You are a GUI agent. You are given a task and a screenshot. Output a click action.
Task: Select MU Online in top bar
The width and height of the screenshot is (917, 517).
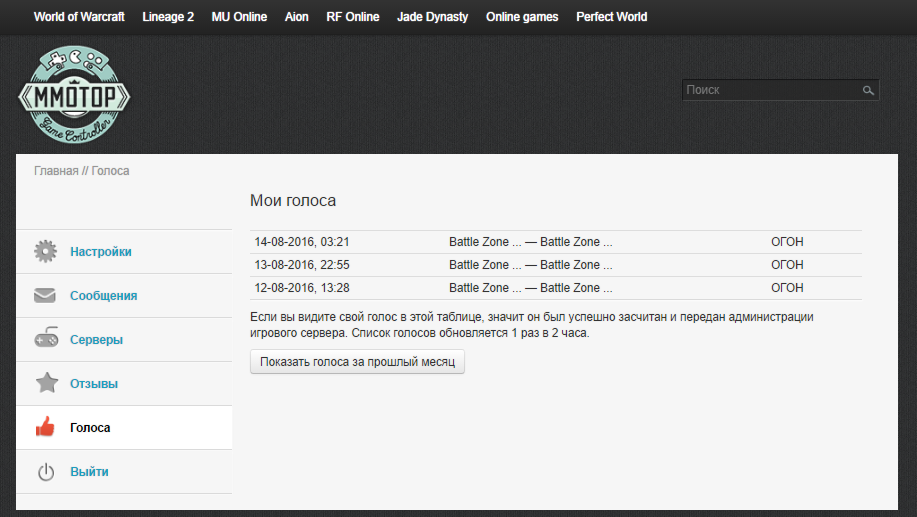[239, 17]
